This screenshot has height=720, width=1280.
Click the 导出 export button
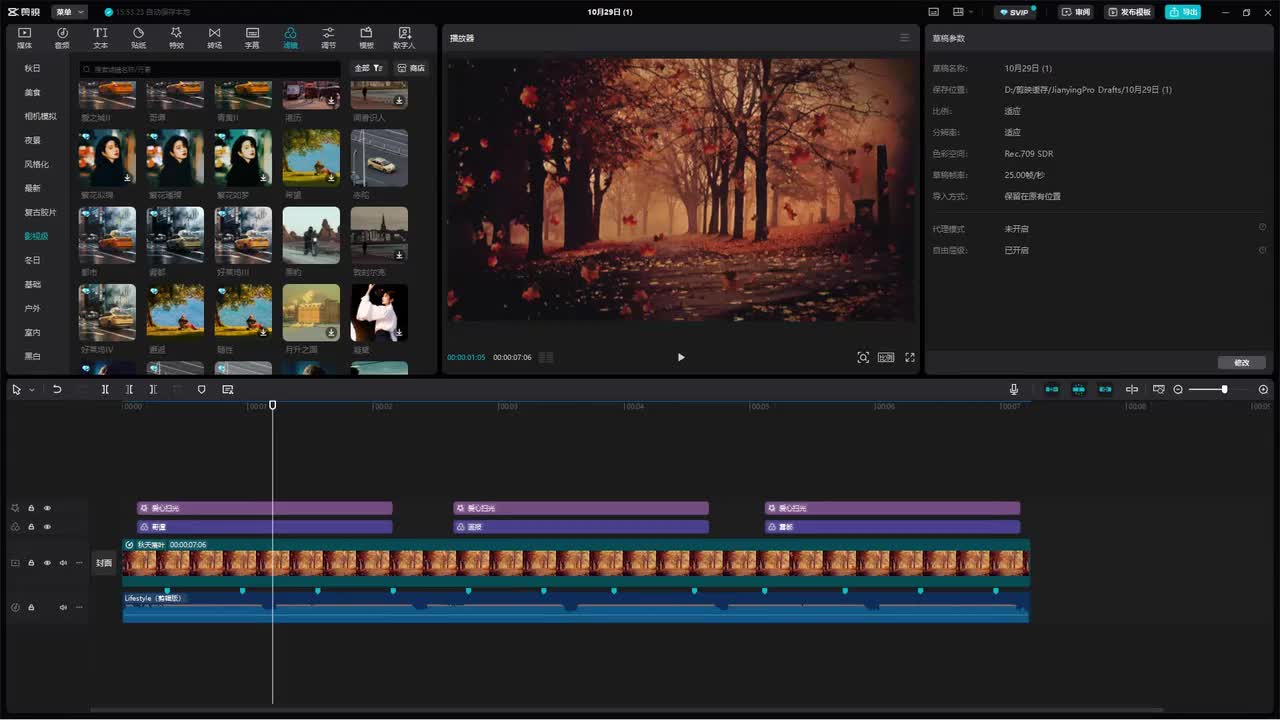(x=1183, y=12)
